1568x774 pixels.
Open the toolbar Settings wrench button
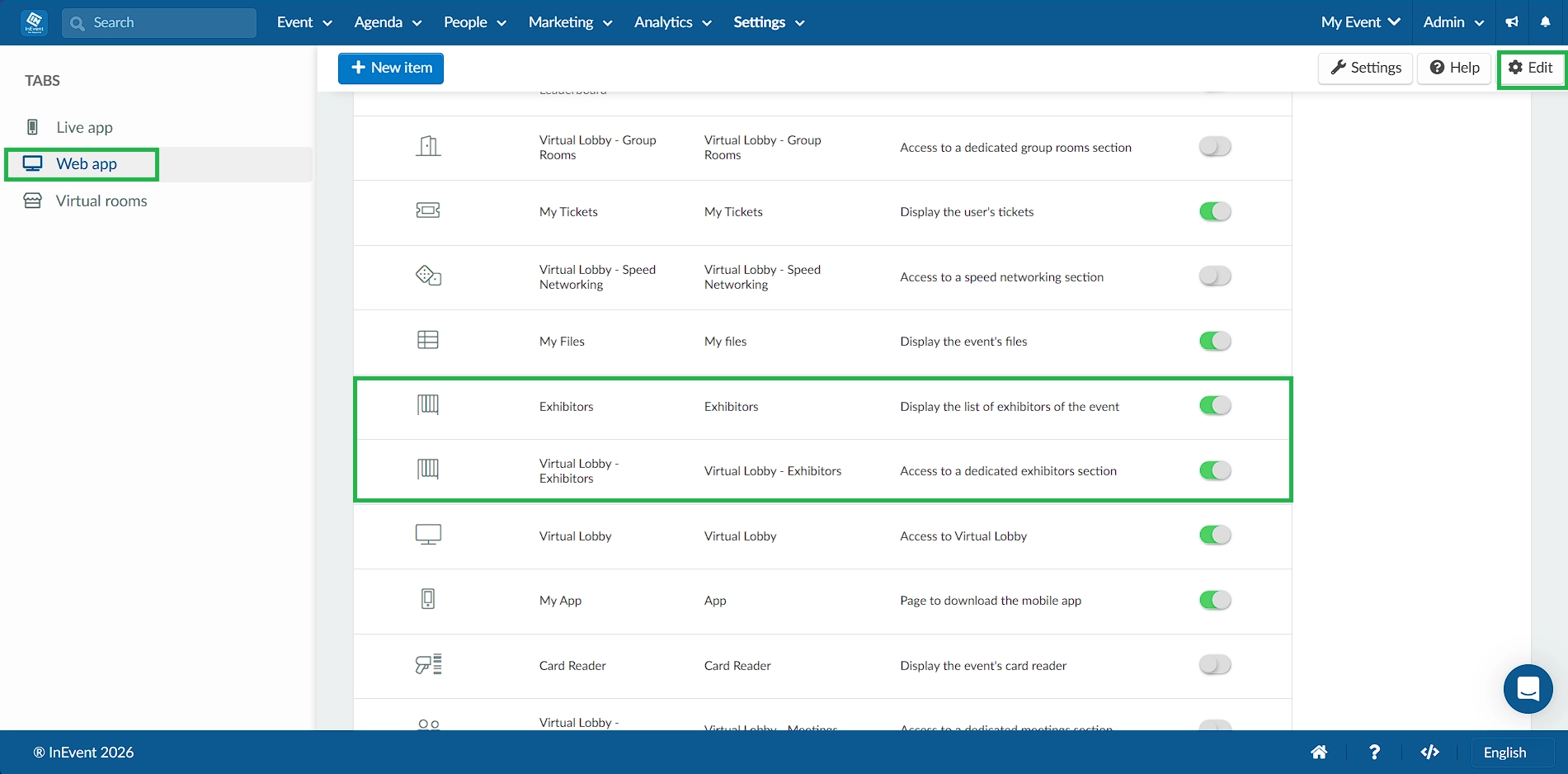tap(1366, 68)
